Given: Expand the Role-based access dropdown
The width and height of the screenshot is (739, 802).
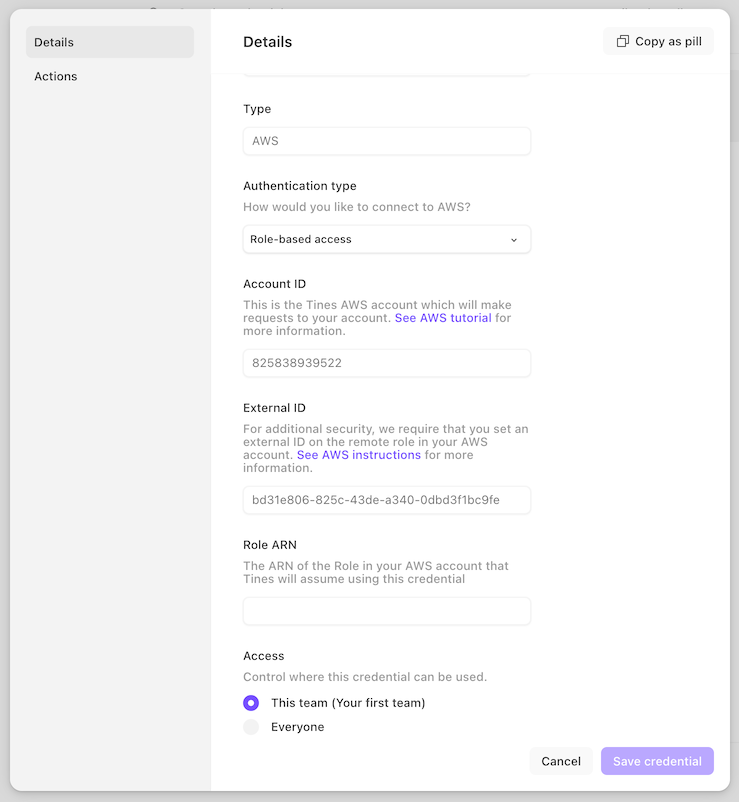Looking at the screenshot, I should click(x=387, y=239).
